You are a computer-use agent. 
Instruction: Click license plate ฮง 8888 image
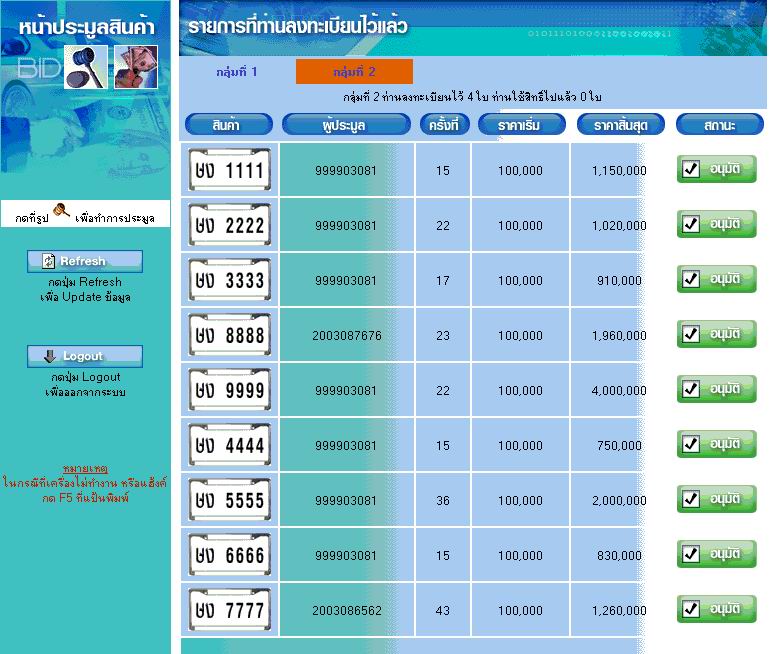coord(230,335)
